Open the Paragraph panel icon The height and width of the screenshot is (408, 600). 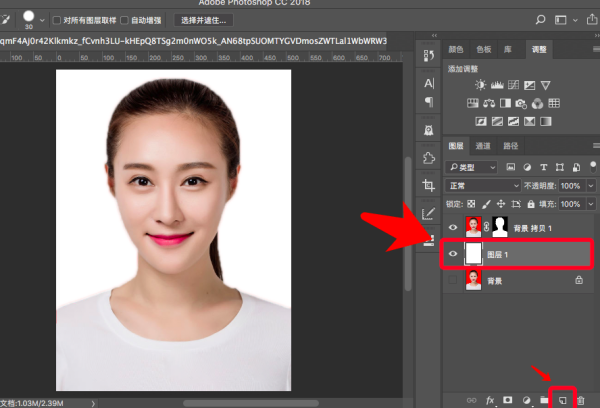[429, 102]
